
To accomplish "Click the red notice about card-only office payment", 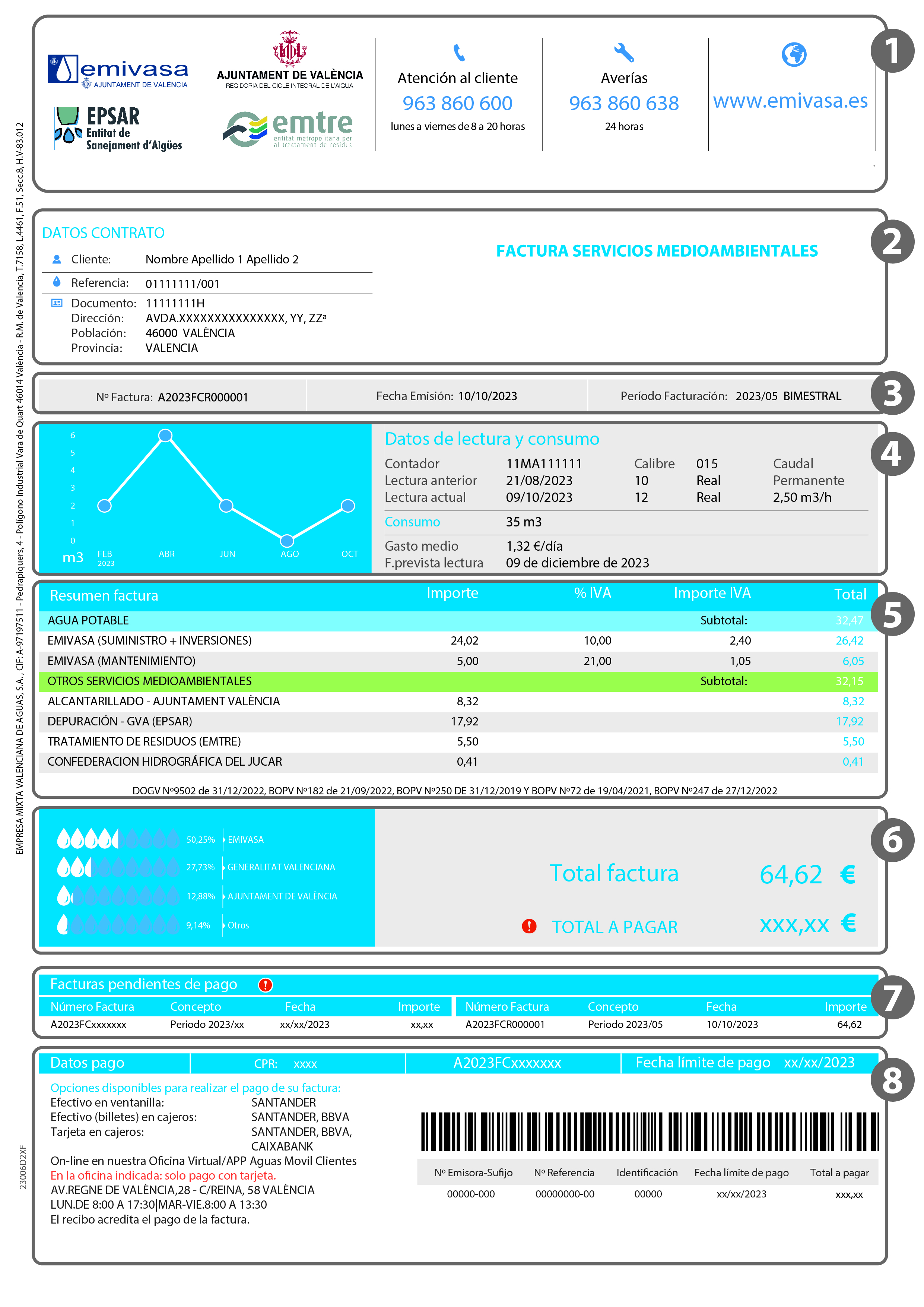I will click(163, 1175).
